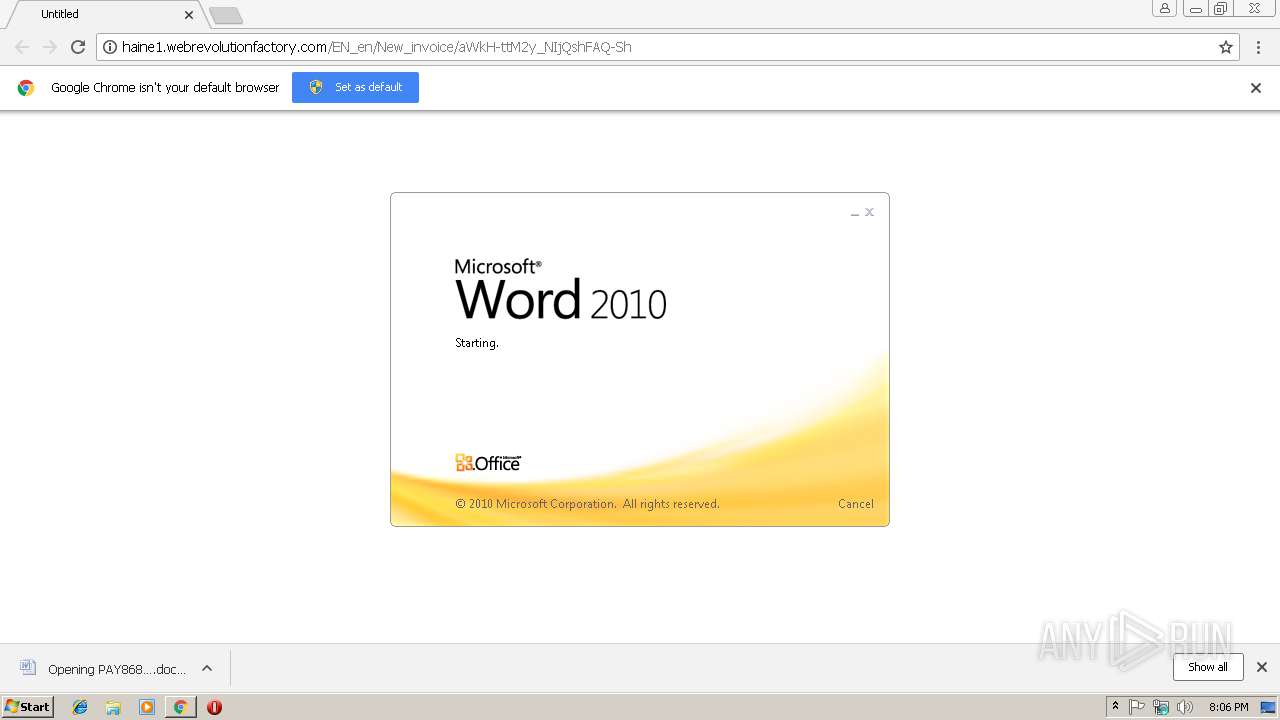The image size is (1280, 720).
Task: Go back to previous page
Action: [x=22, y=47]
